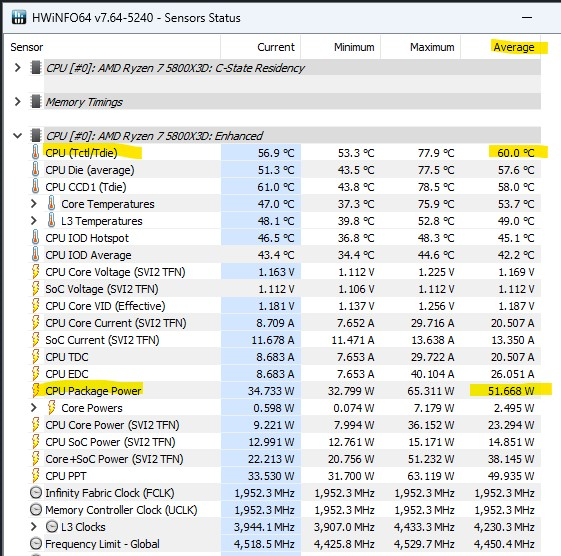Viewport: 561px width, 556px height.
Task: Click clock icon beside Infinity Fabric Clock (FCLK)
Action: point(35,493)
